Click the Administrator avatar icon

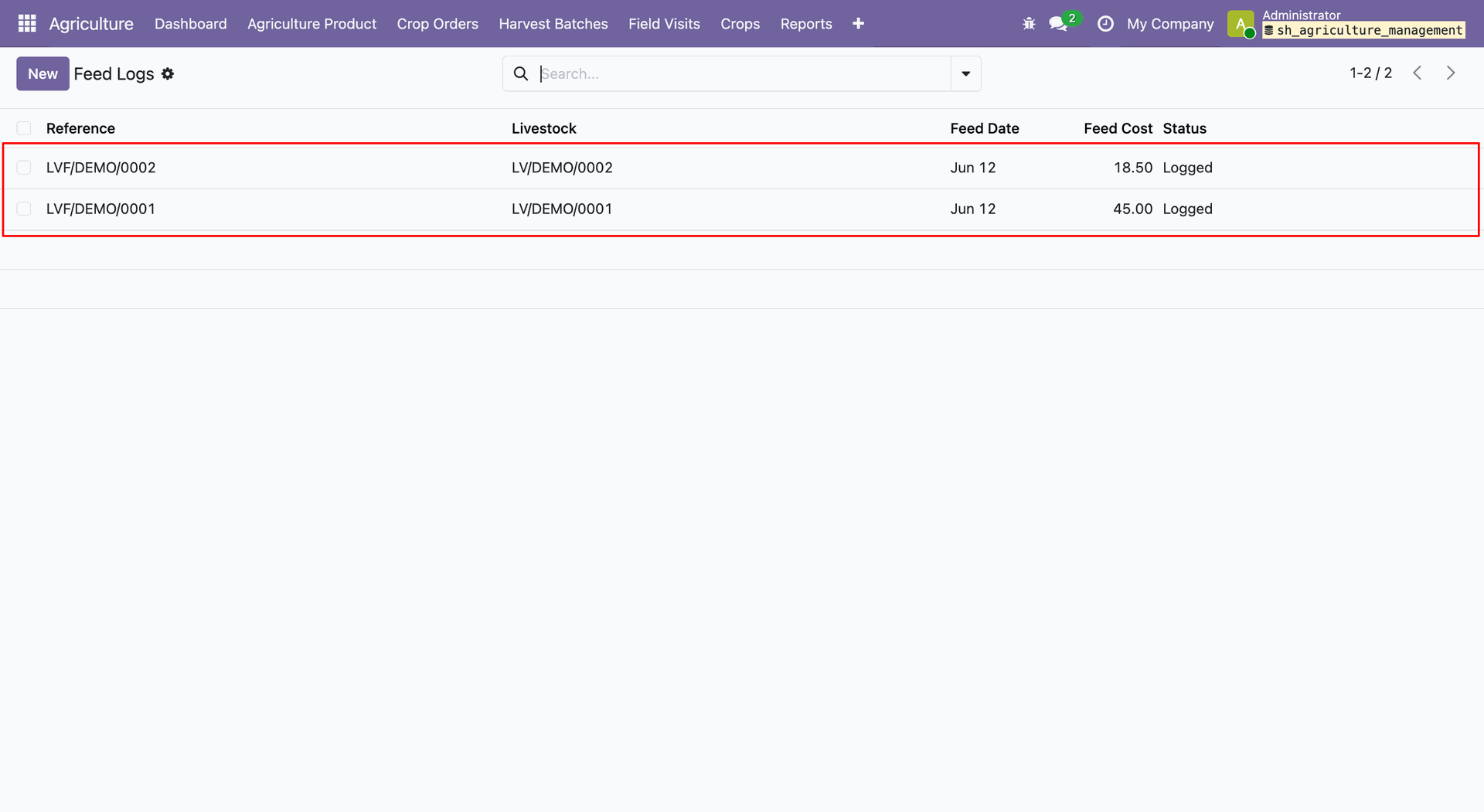(x=1241, y=24)
